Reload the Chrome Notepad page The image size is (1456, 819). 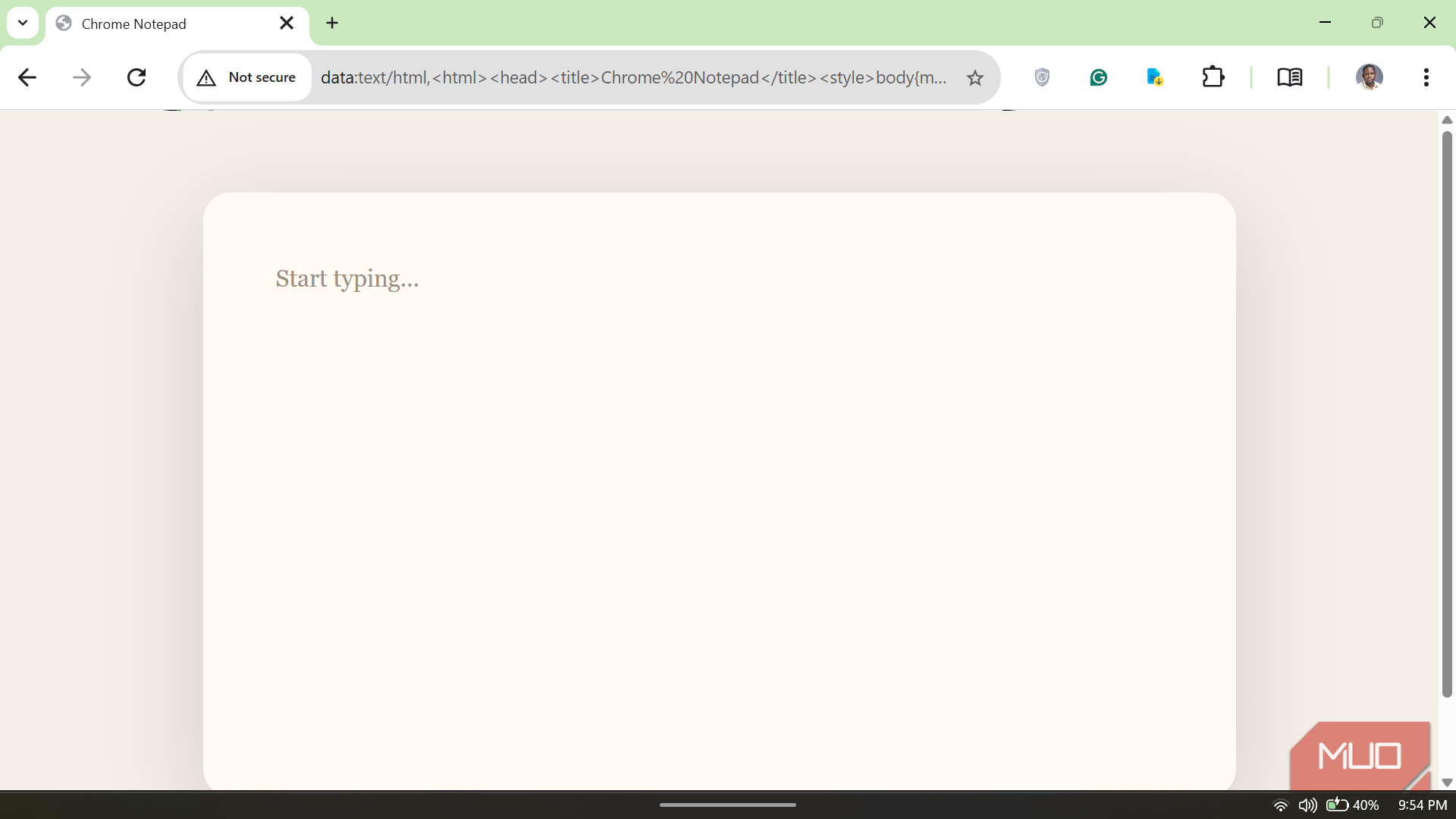[x=136, y=77]
